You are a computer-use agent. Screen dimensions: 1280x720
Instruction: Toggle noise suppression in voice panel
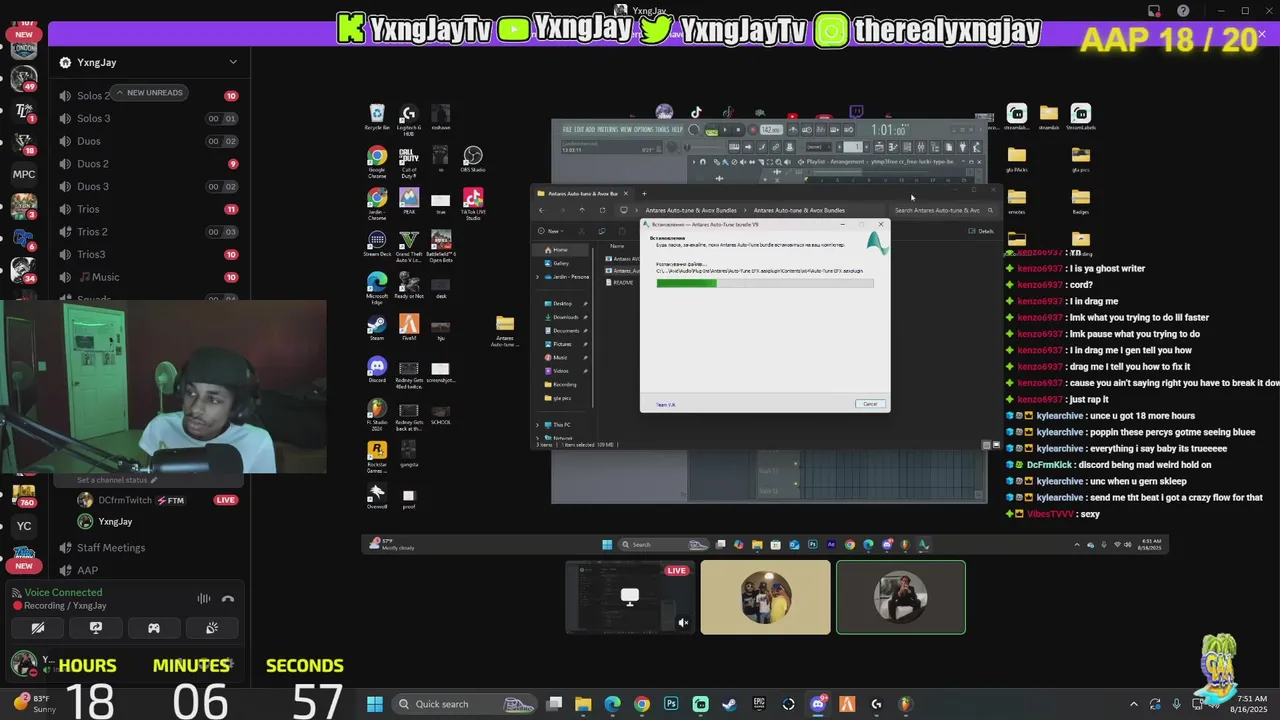[x=204, y=598]
